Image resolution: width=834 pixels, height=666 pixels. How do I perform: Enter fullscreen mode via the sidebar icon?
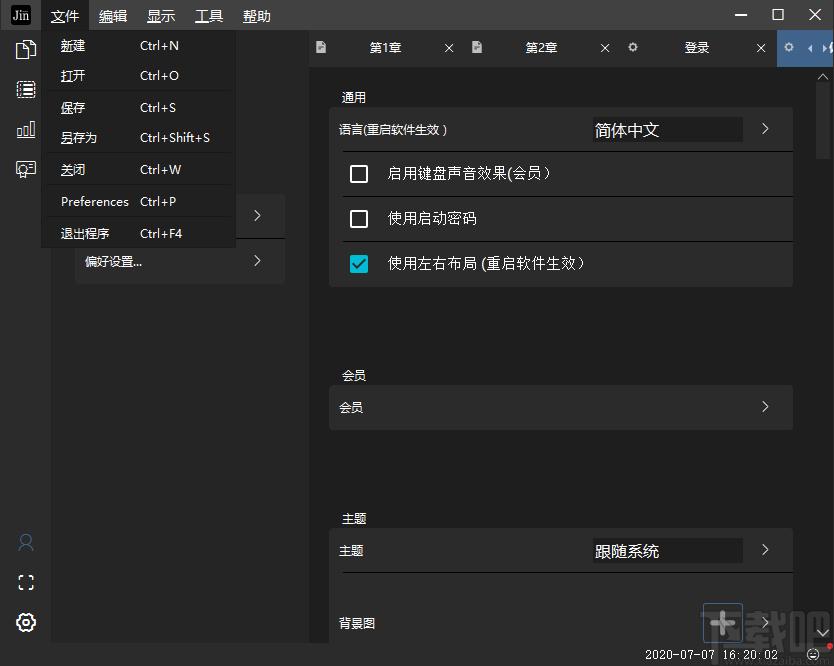point(25,582)
